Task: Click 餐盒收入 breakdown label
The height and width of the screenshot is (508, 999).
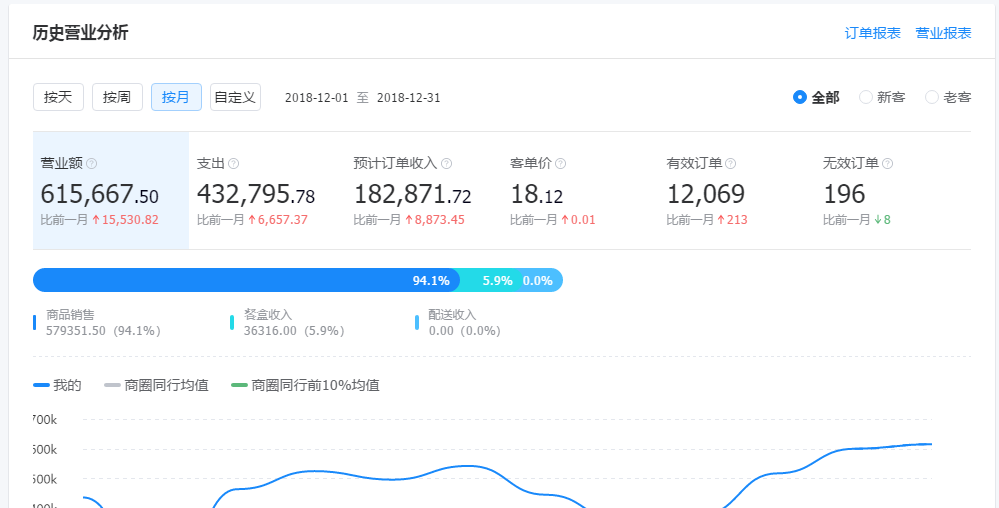Action: (x=268, y=315)
